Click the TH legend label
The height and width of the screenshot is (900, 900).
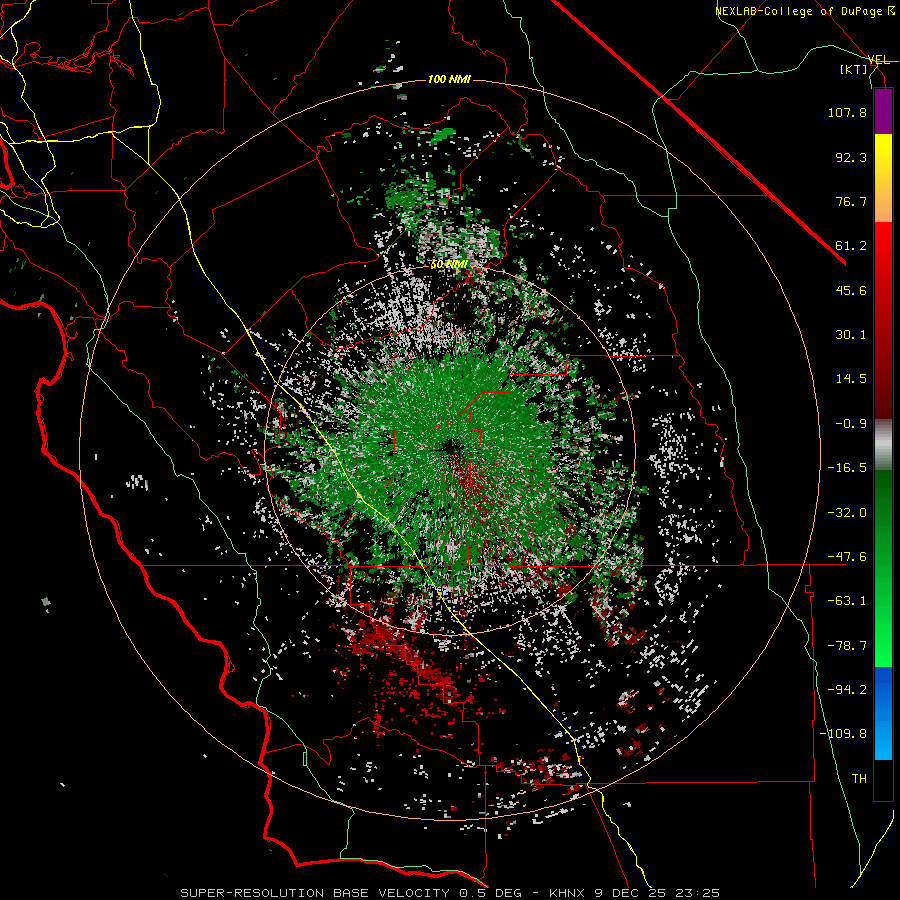[859, 779]
